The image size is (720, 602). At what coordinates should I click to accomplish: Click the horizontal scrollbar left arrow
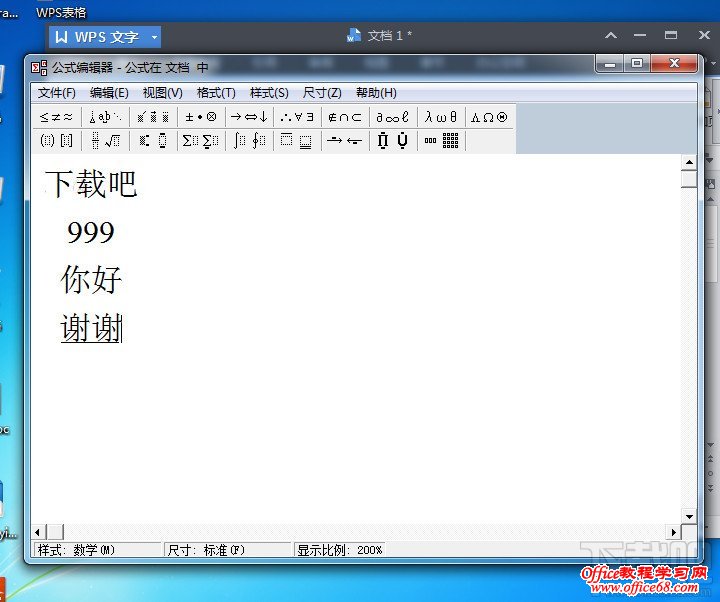pyautogui.click(x=39, y=531)
